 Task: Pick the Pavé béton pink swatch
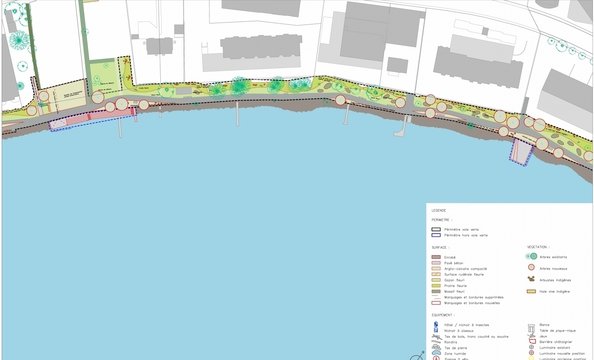tap(436, 263)
